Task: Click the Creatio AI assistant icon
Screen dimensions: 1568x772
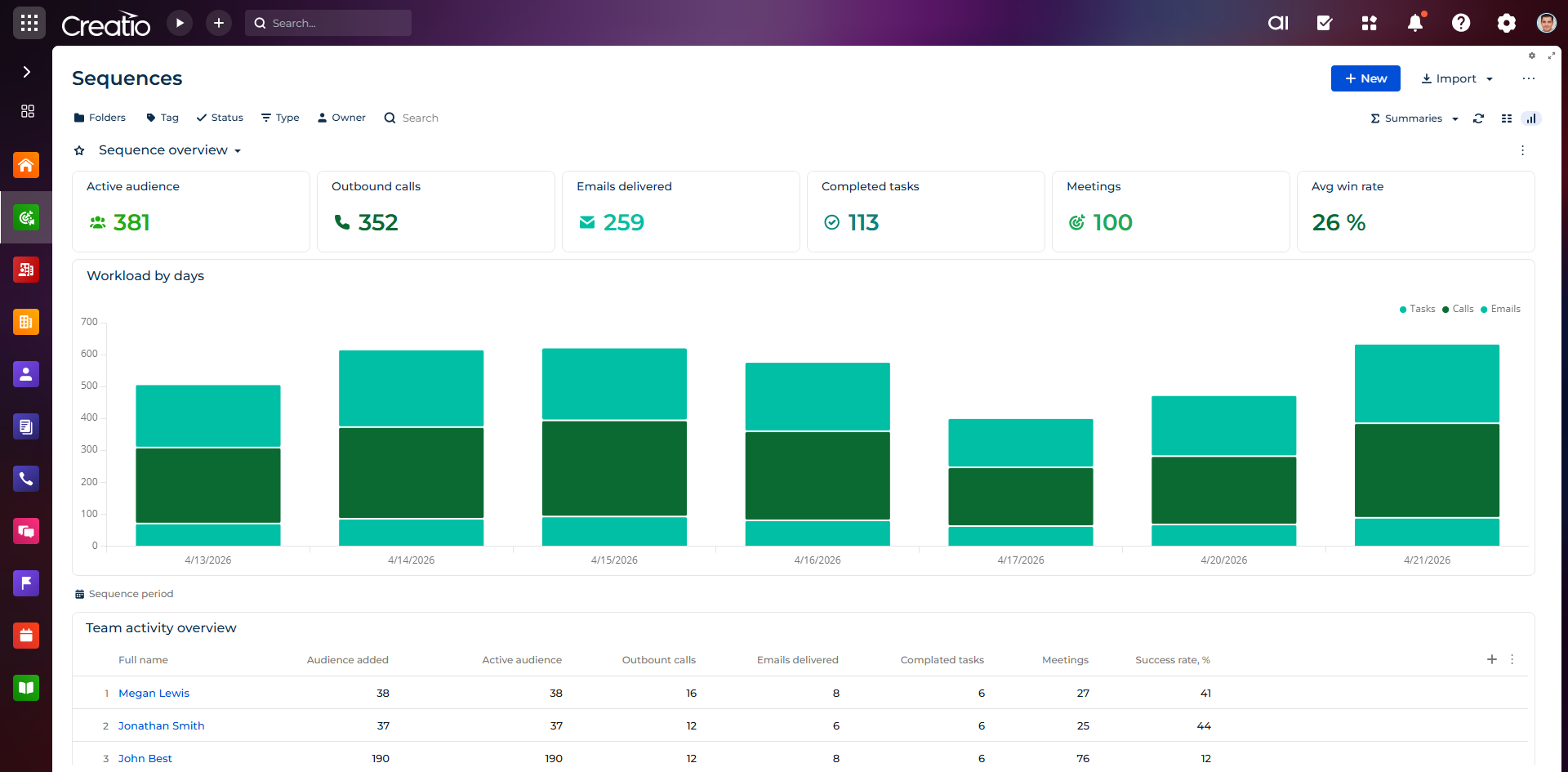Action: (1278, 23)
